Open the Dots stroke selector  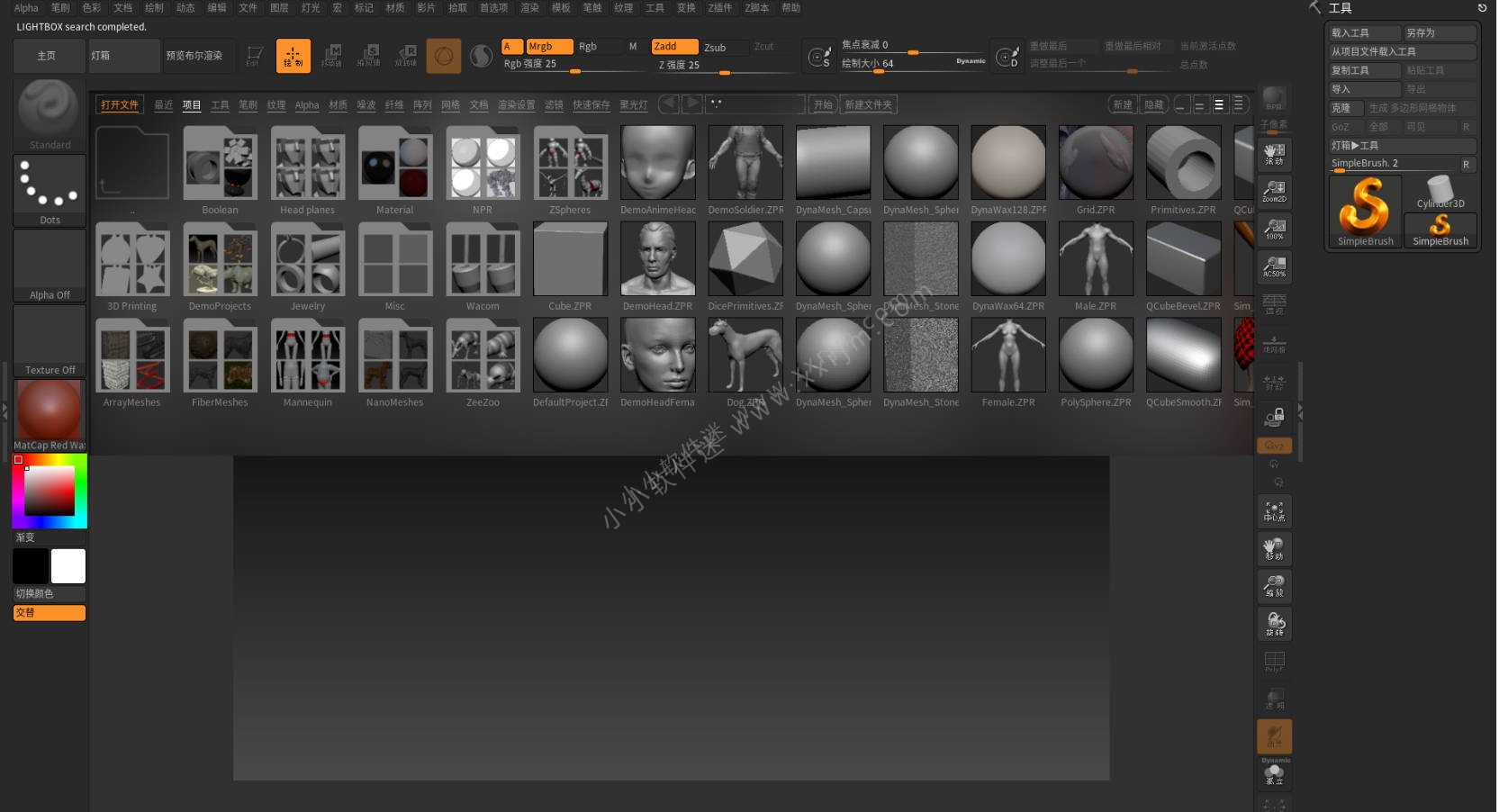coord(50,191)
